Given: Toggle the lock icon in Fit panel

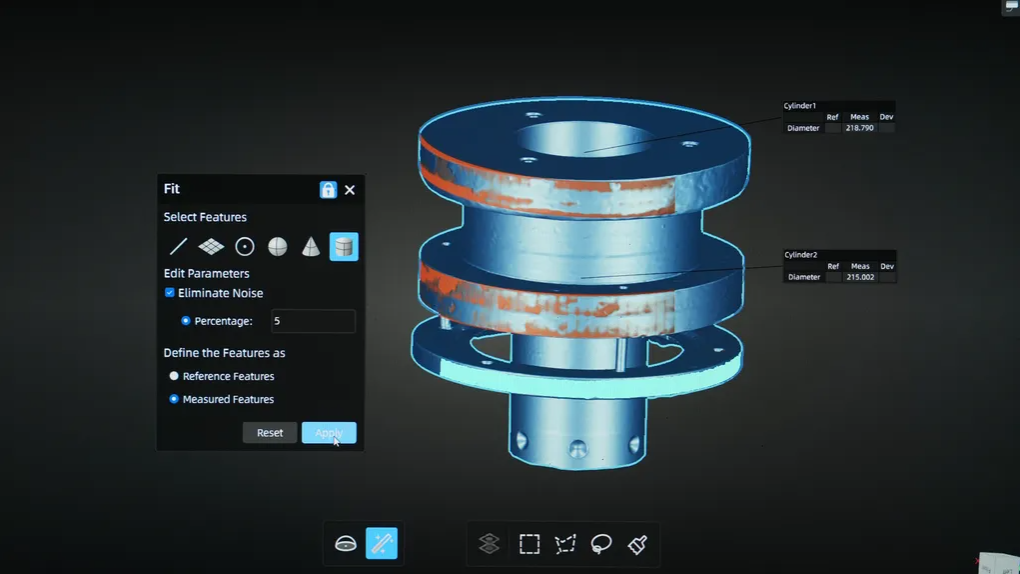Looking at the screenshot, I should [328, 189].
